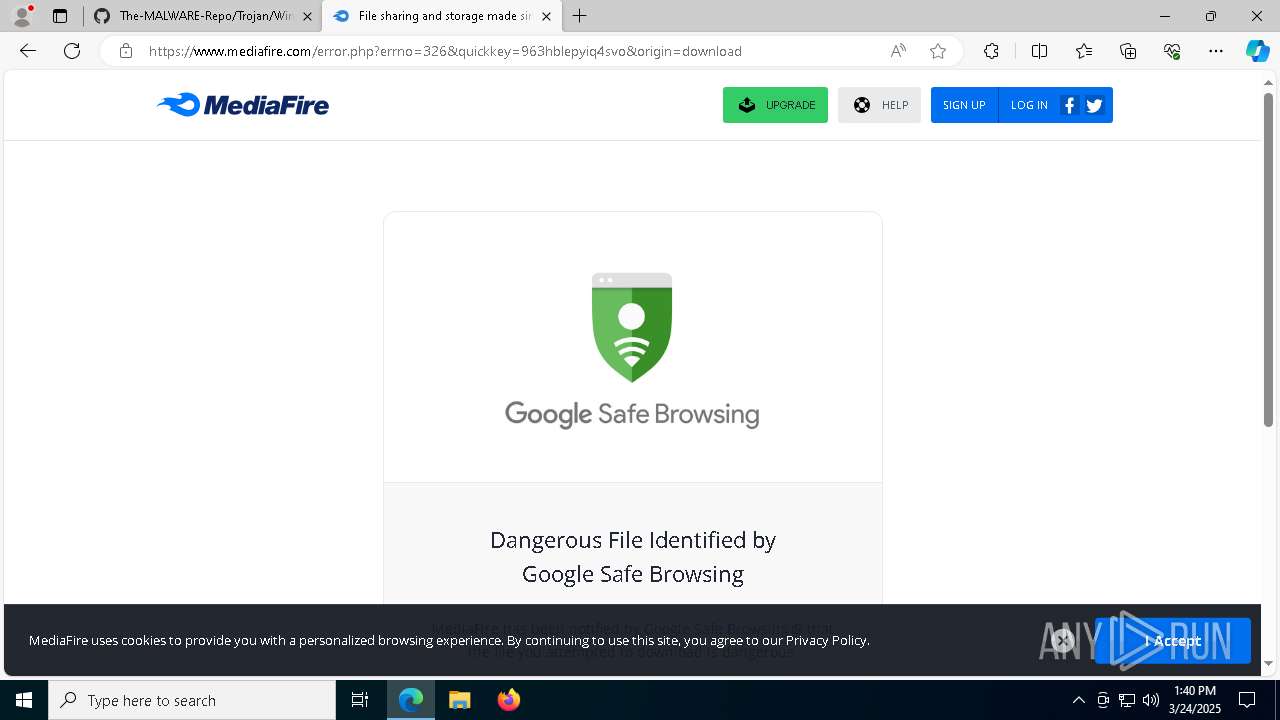Screen dimensions: 1280x720
Task: Log in with the Facebook icon
Action: coord(1069,105)
